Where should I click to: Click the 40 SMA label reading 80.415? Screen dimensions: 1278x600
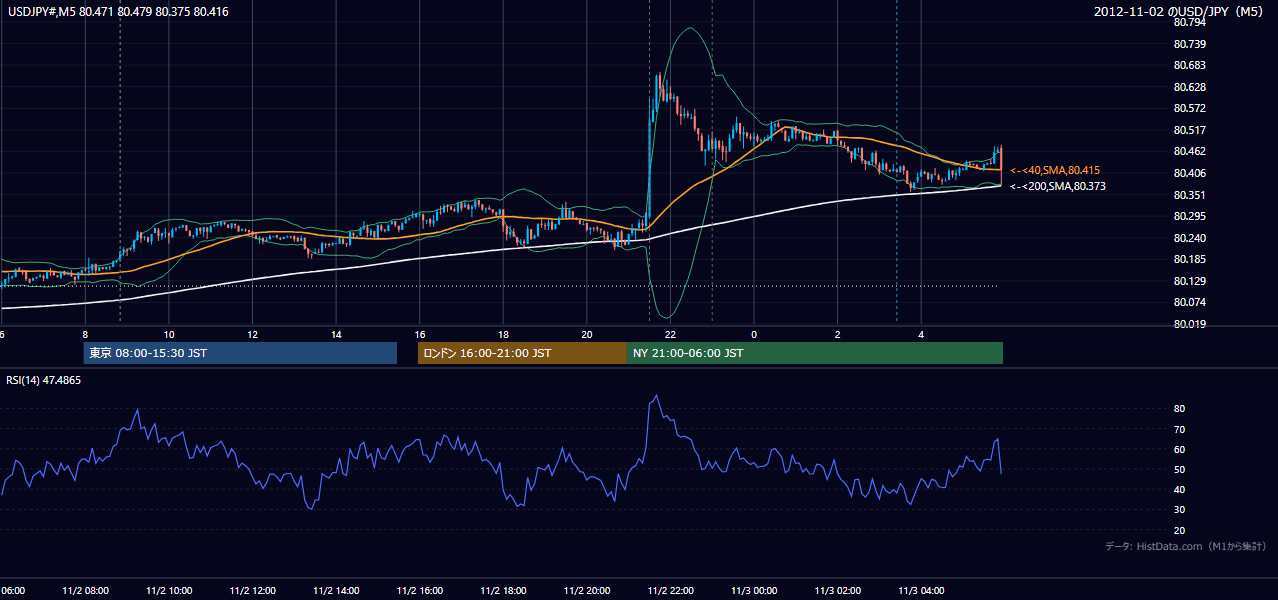pos(1055,171)
